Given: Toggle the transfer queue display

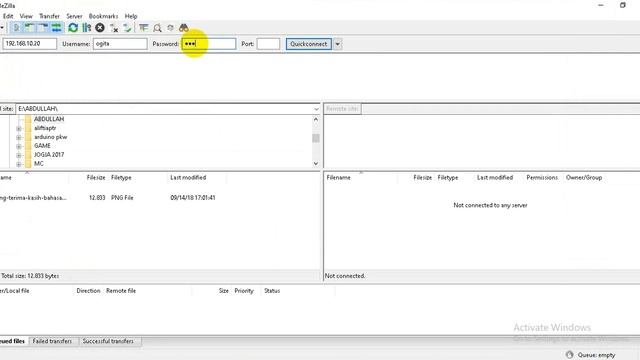Looking at the screenshot, I should click(56, 28).
